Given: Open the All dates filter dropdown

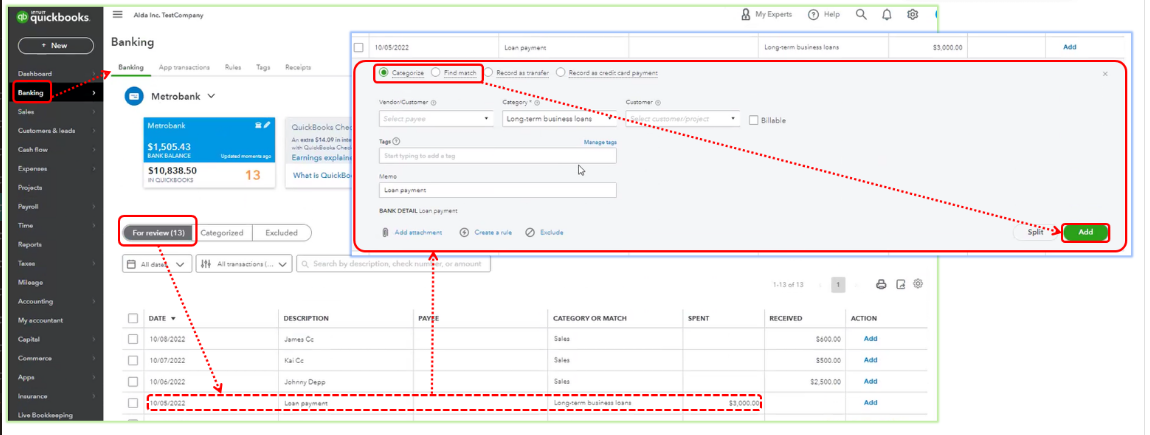Looking at the screenshot, I should [x=157, y=264].
